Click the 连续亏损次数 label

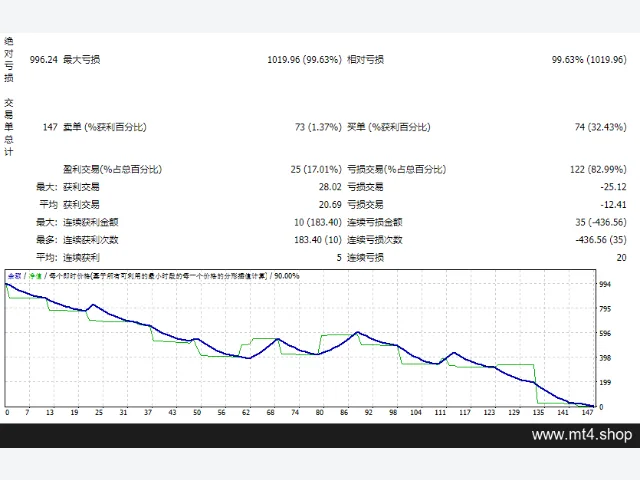[375, 240]
